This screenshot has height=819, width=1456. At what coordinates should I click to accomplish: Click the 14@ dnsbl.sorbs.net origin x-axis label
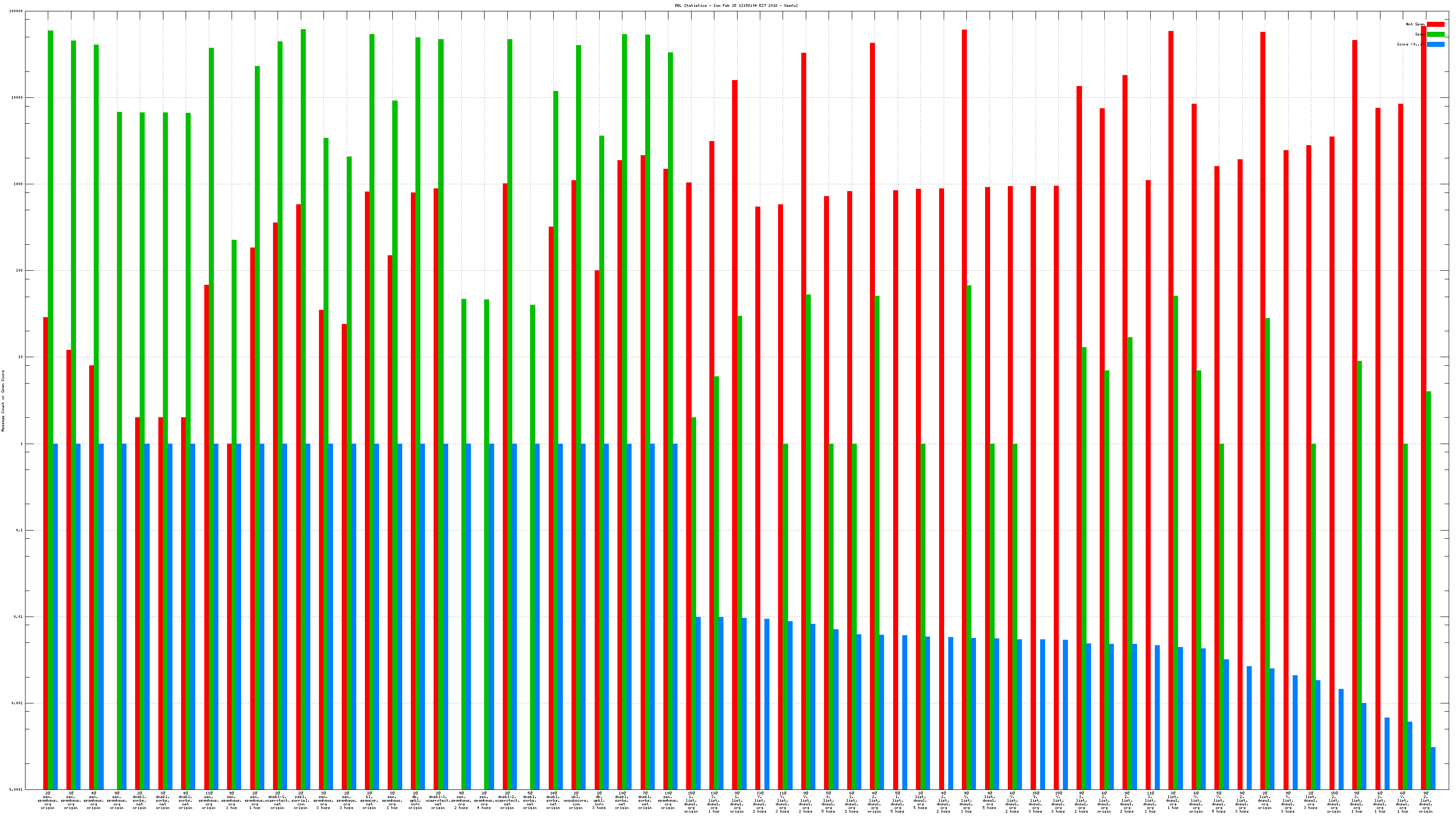point(553,800)
